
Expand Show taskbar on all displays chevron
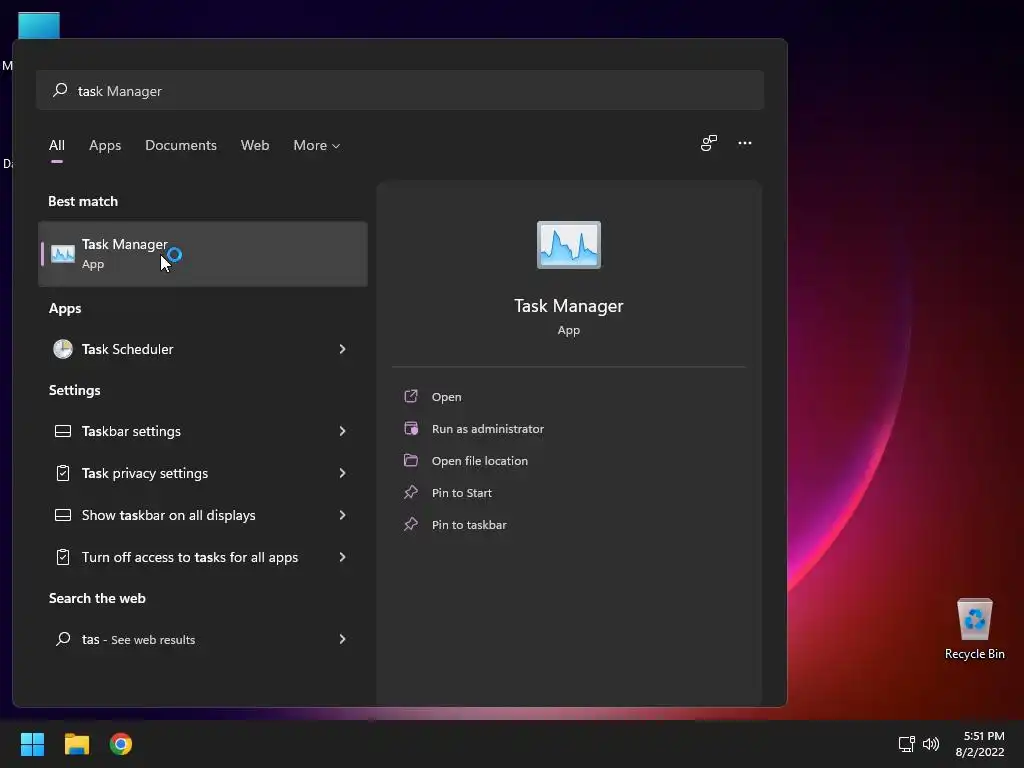(342, 515)
